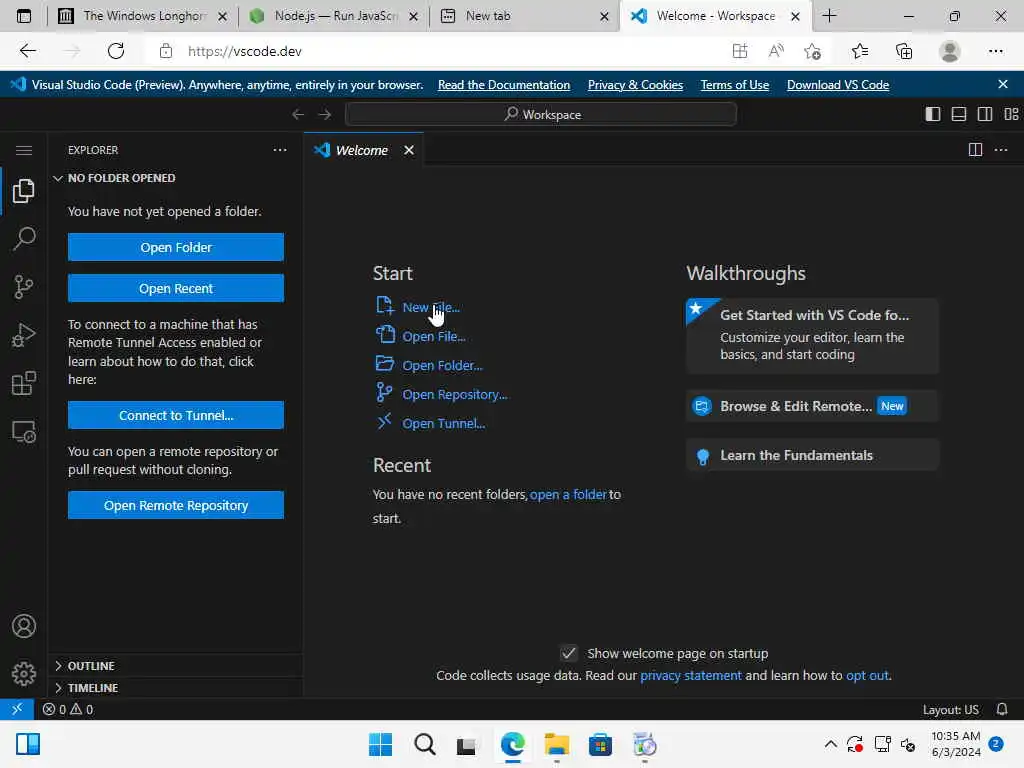
Task: Select the Welcome editor tab
Action: 362,150
